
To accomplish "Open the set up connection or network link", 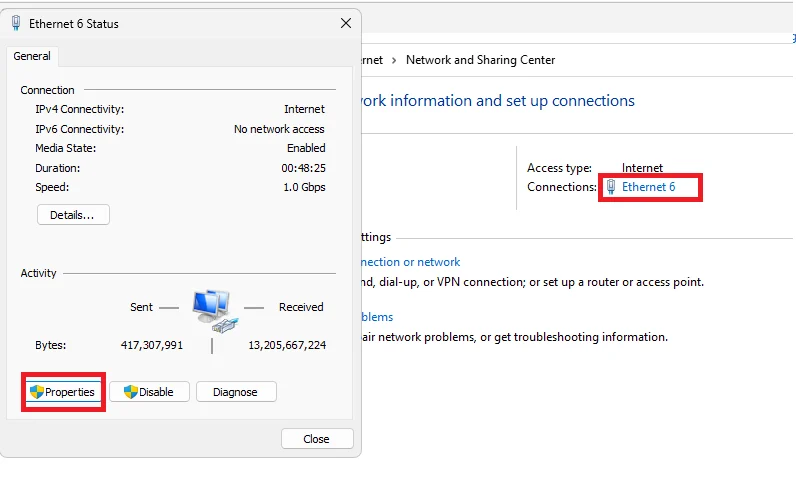I will pos(411,262).
